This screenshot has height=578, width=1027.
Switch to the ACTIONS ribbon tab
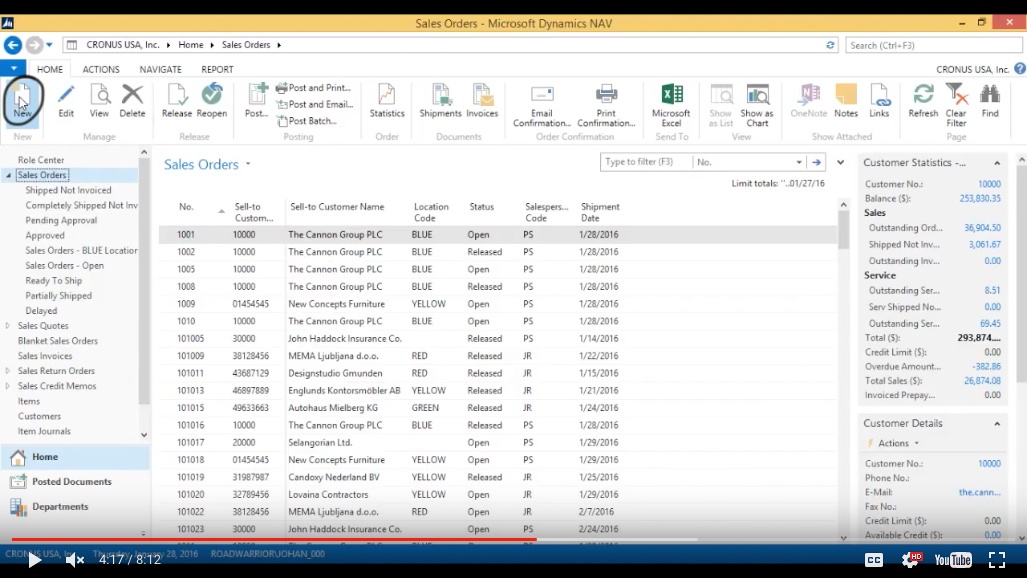[x=101, y=69]
